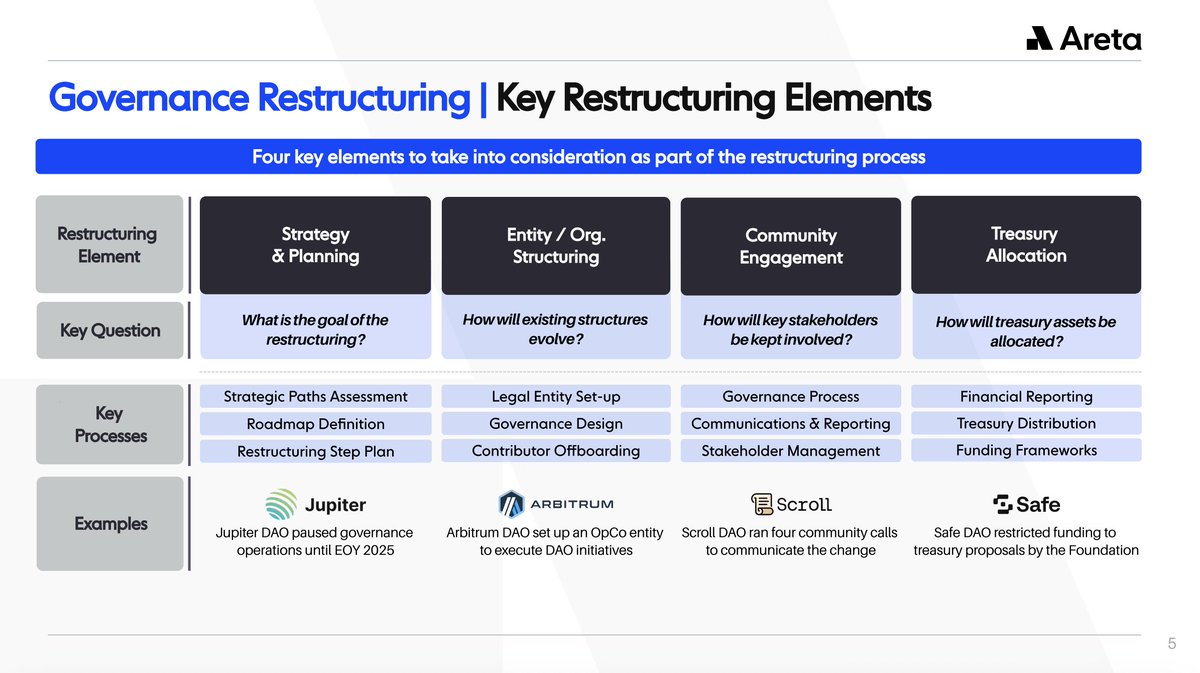Click the Stakeholder Management process item
1200x673 pixels.
pos(790,451)
